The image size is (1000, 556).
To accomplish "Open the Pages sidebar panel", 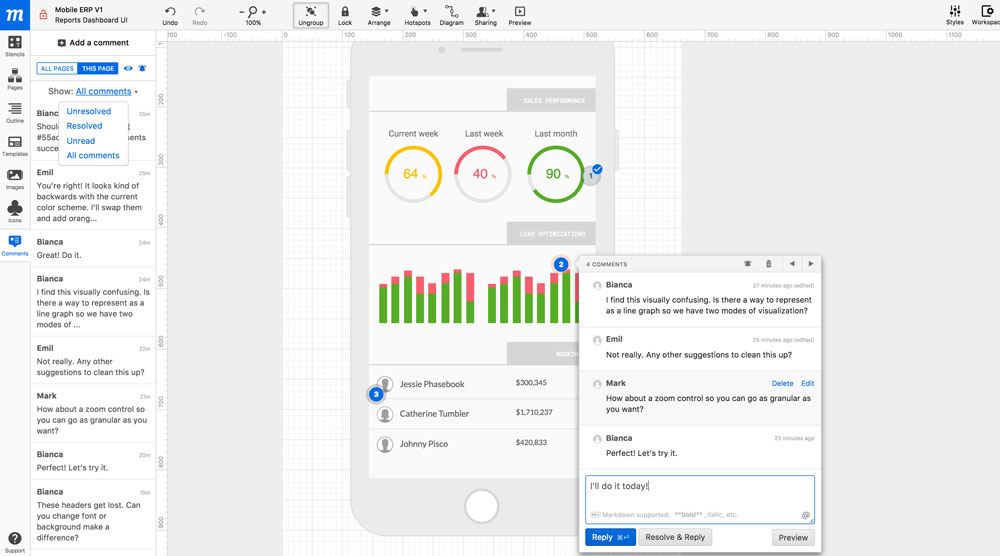I will point(15,80).
